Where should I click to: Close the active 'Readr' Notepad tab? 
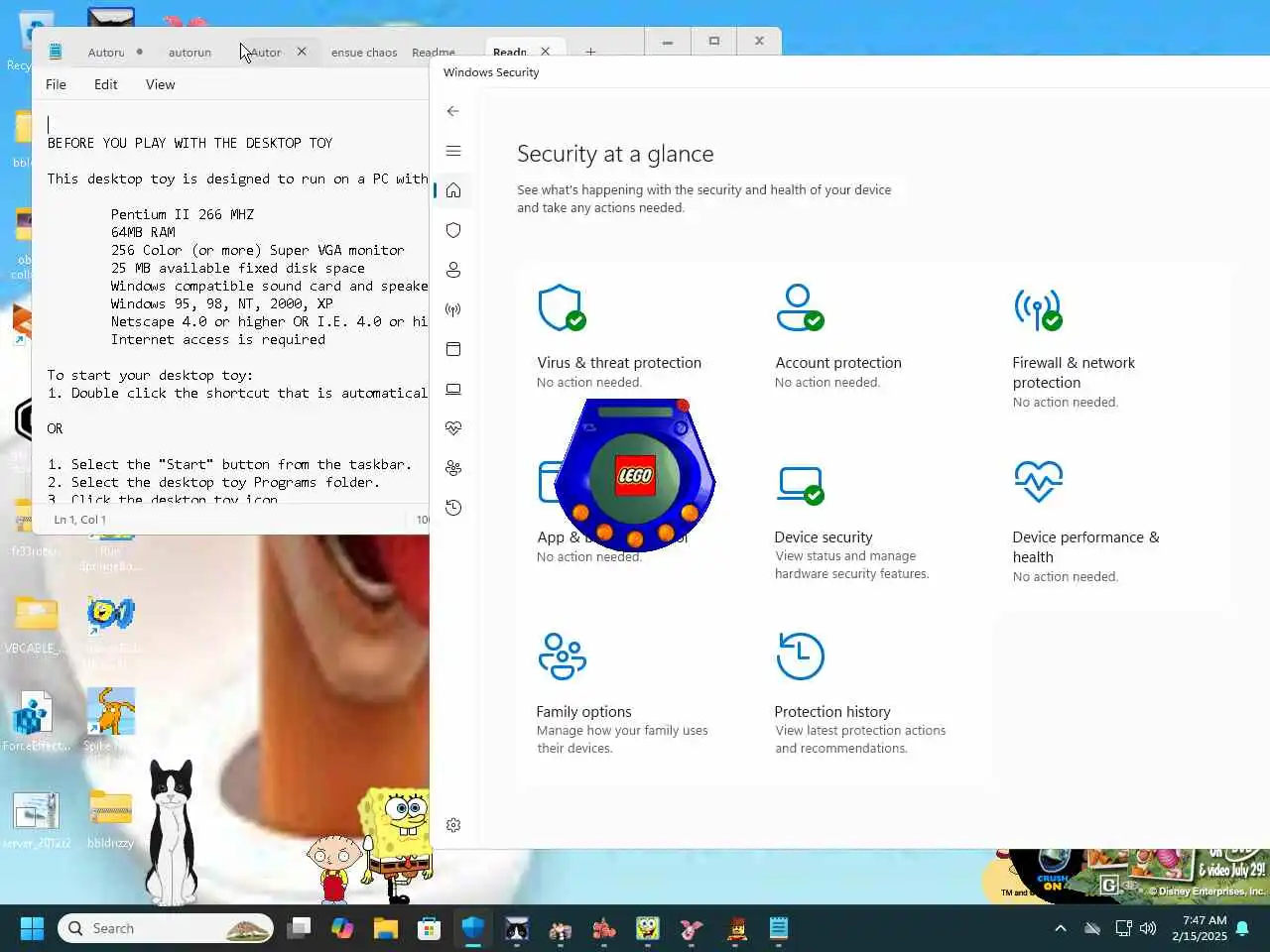(545, 52)
